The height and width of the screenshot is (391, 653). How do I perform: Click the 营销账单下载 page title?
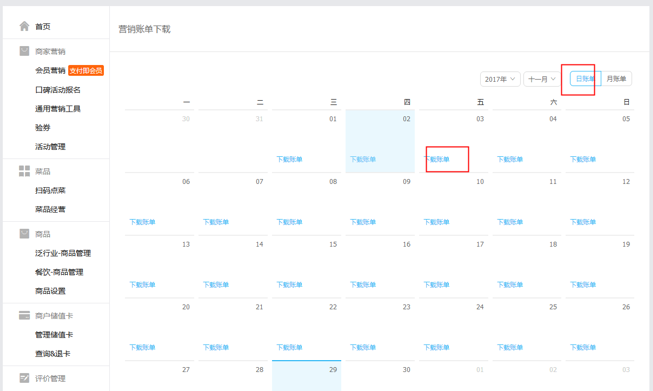(145, 29)
